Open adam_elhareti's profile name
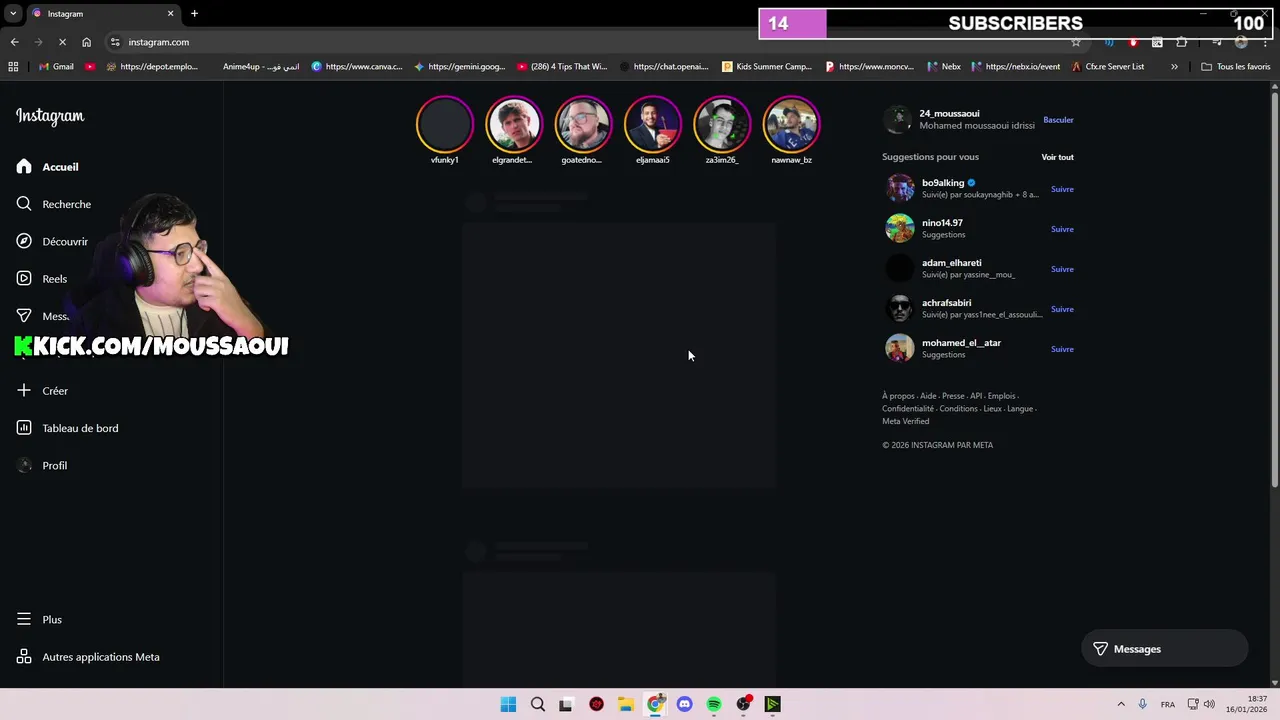The image size is (1280, 720). point(952,263)
